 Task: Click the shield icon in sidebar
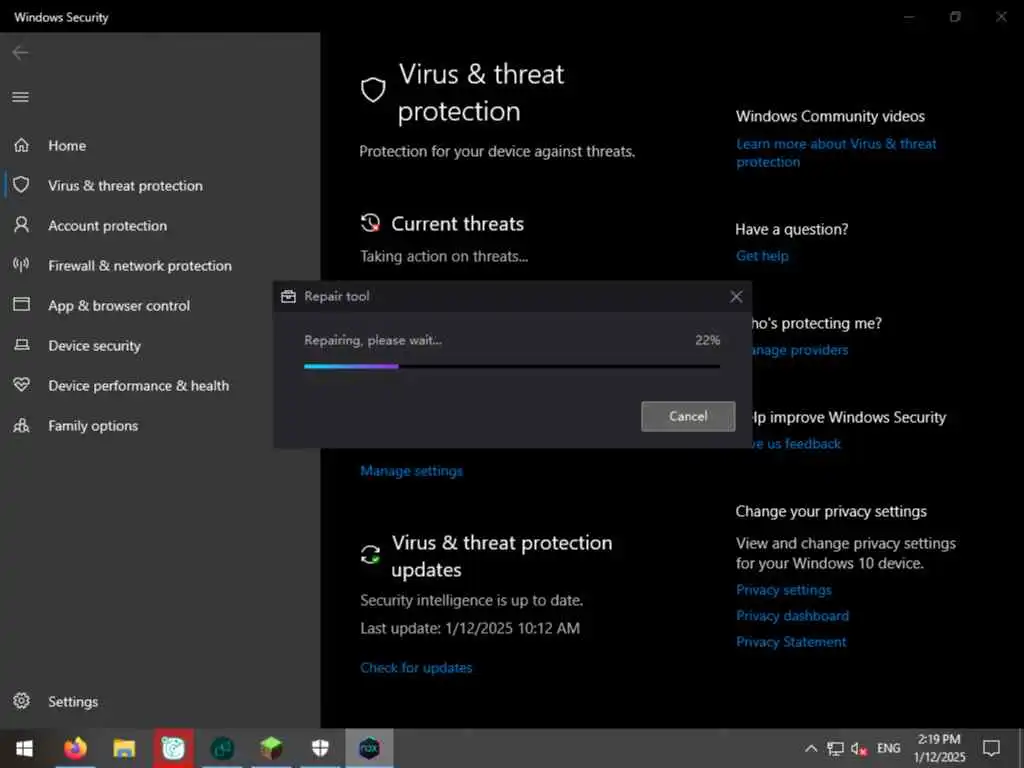click(x=22, y=185)
